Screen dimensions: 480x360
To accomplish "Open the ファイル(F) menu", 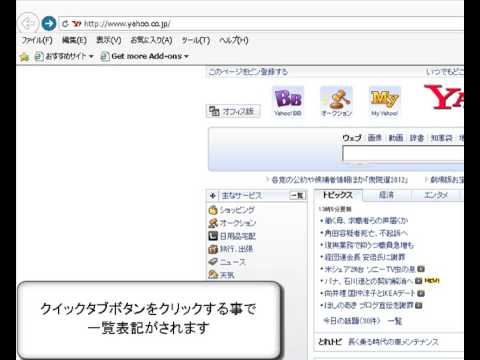I will point(37,40).
